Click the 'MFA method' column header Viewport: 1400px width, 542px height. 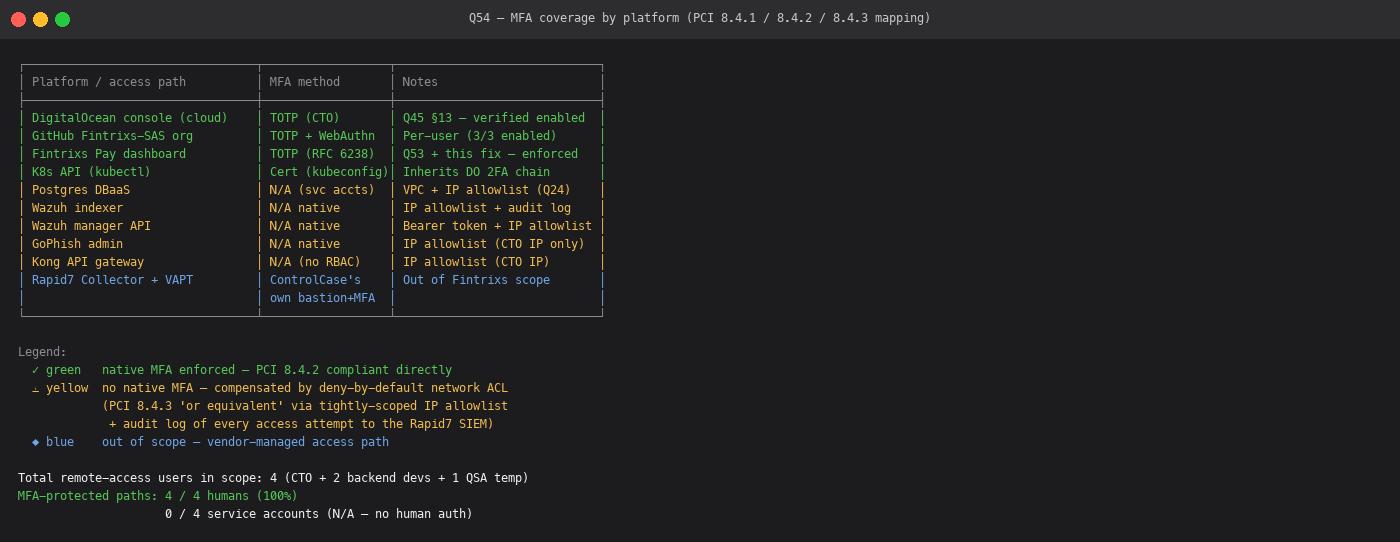[305, 82]
